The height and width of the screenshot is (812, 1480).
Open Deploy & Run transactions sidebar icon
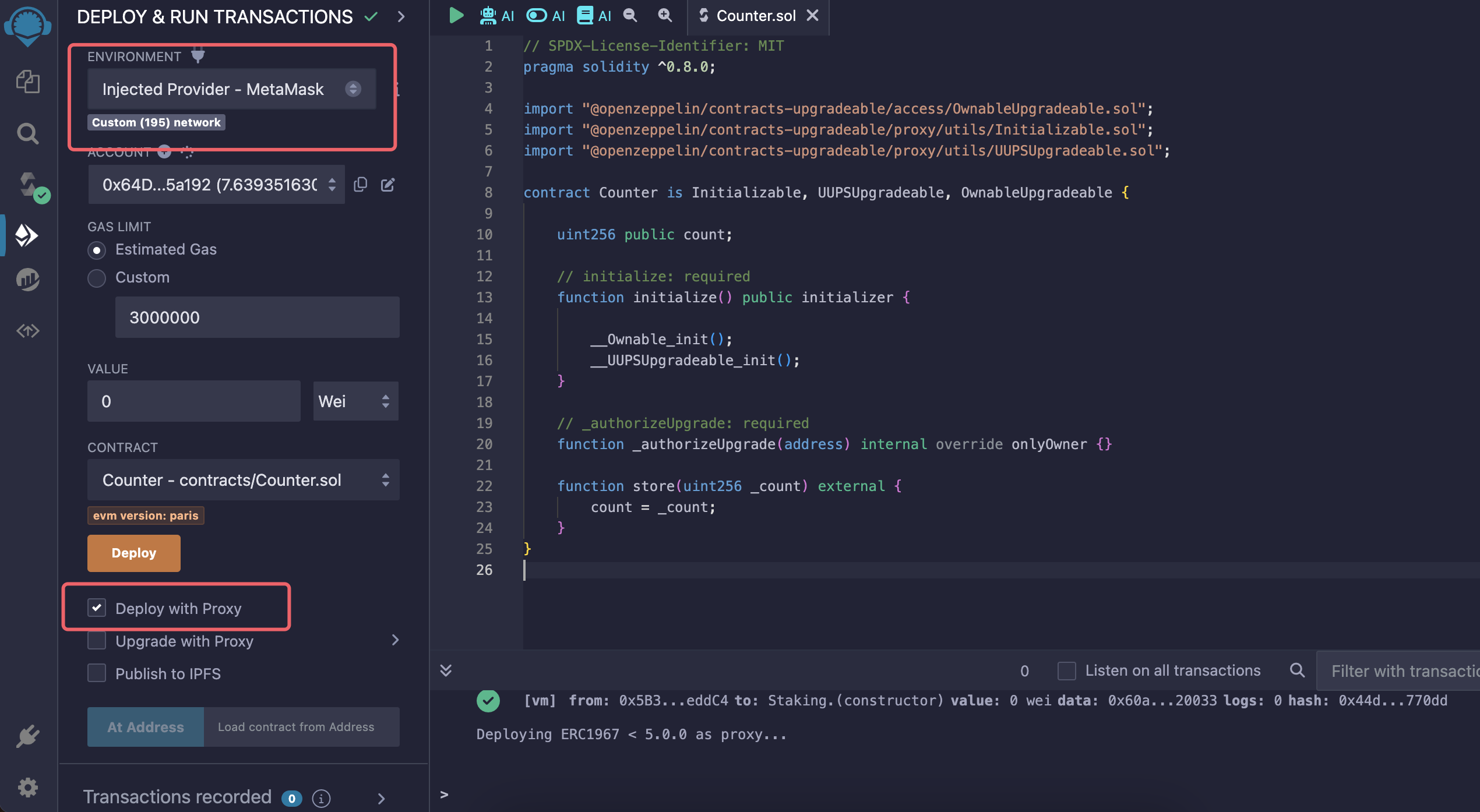coord(27,235)
